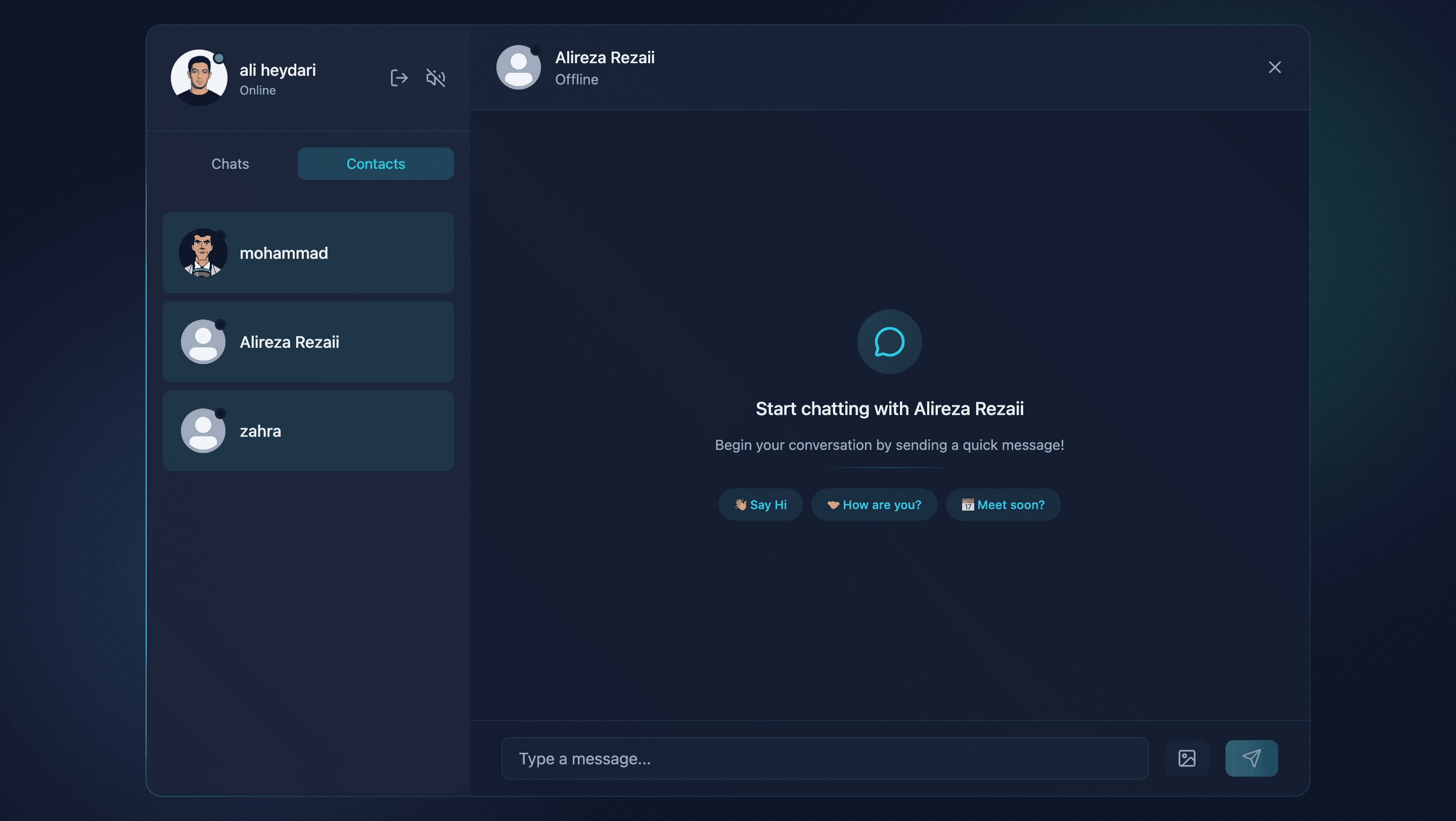
Task: Switch to the Chats tab
Action: pos(230,164)
